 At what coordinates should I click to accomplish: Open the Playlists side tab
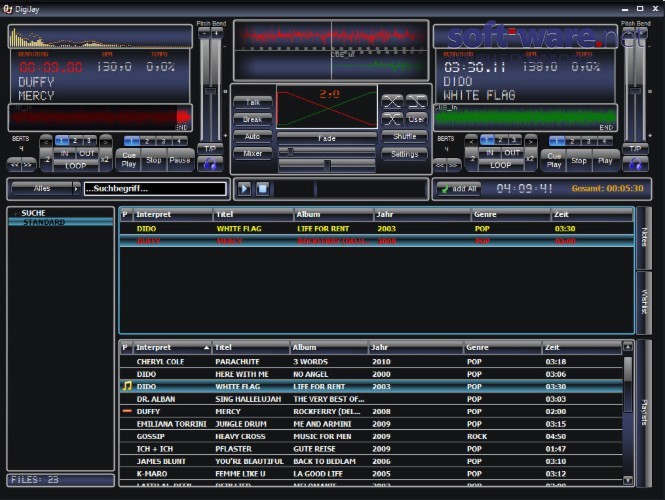pyautogui.click(x=644, y=412)
